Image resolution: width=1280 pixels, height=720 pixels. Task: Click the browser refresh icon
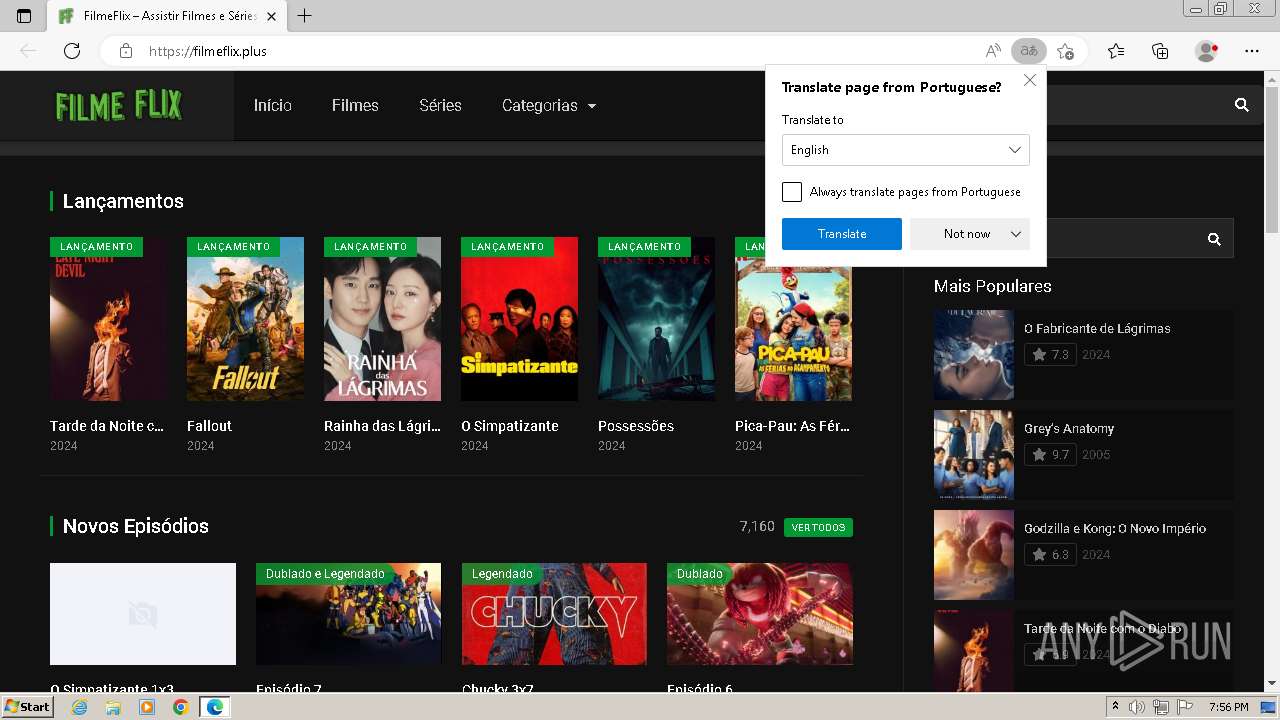[x=72, y=51]
